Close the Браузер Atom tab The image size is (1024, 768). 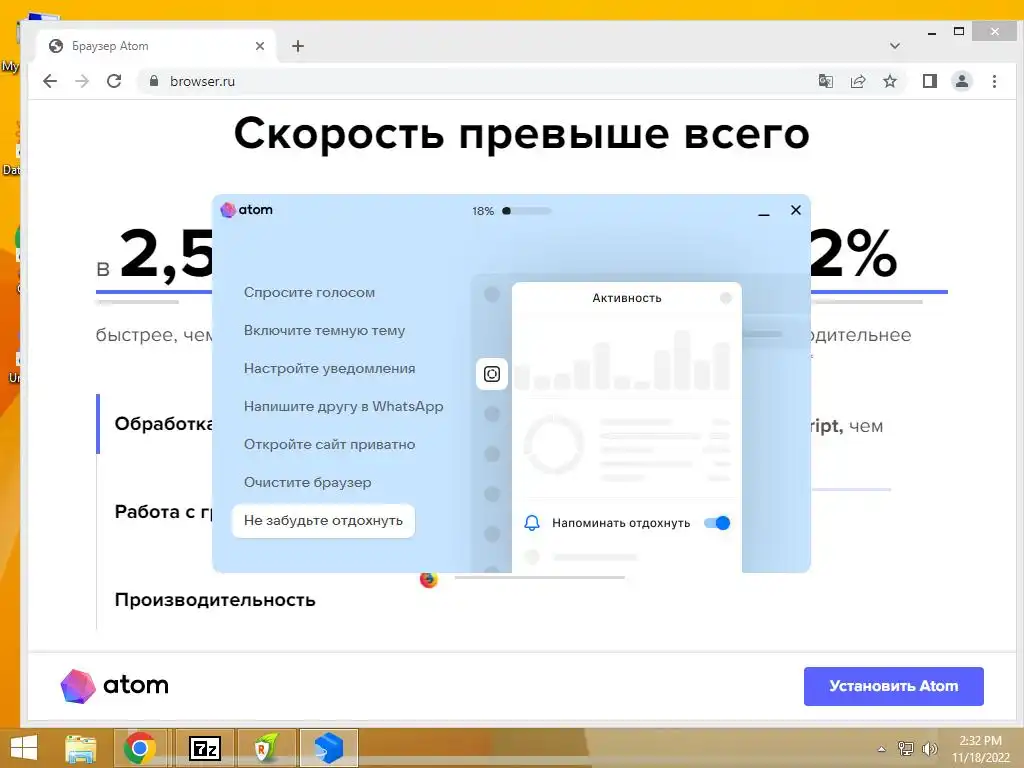260,46
